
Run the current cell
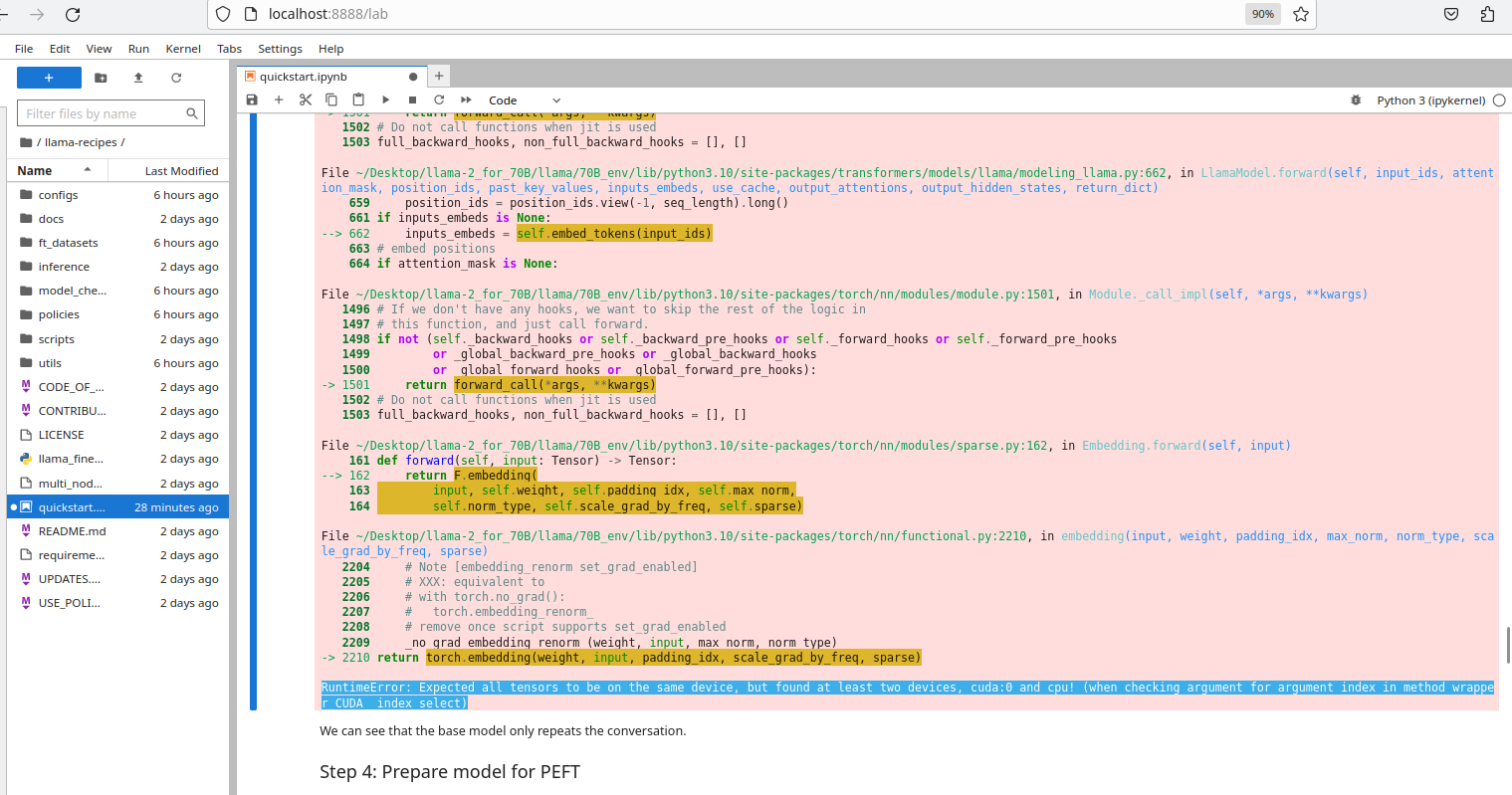click(385, 99)
